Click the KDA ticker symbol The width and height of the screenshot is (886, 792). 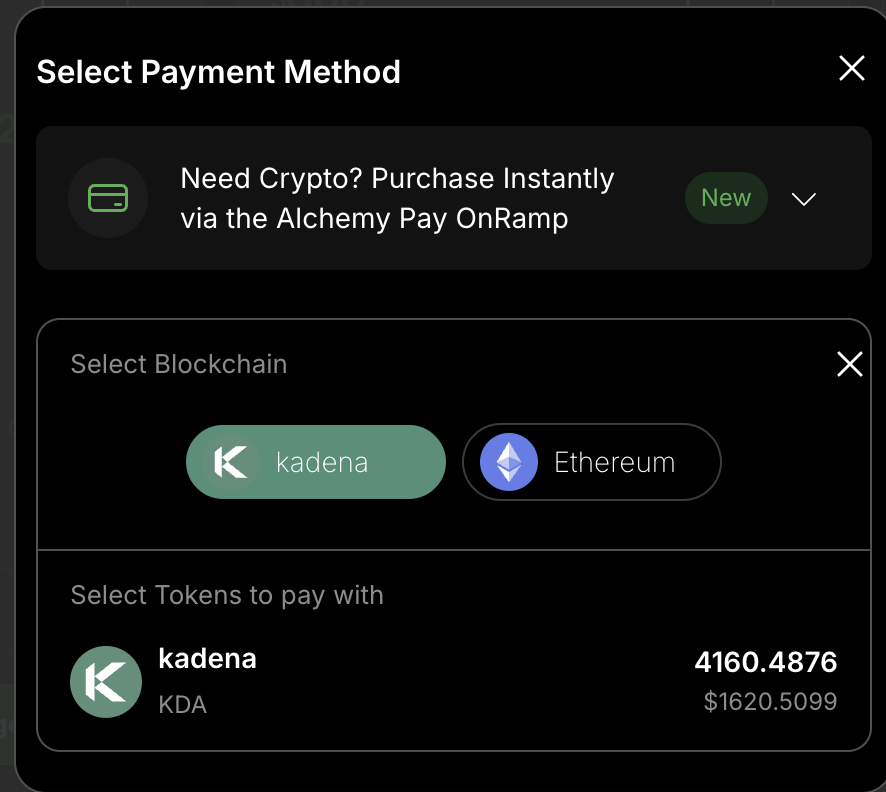click(x=182, y=704)
